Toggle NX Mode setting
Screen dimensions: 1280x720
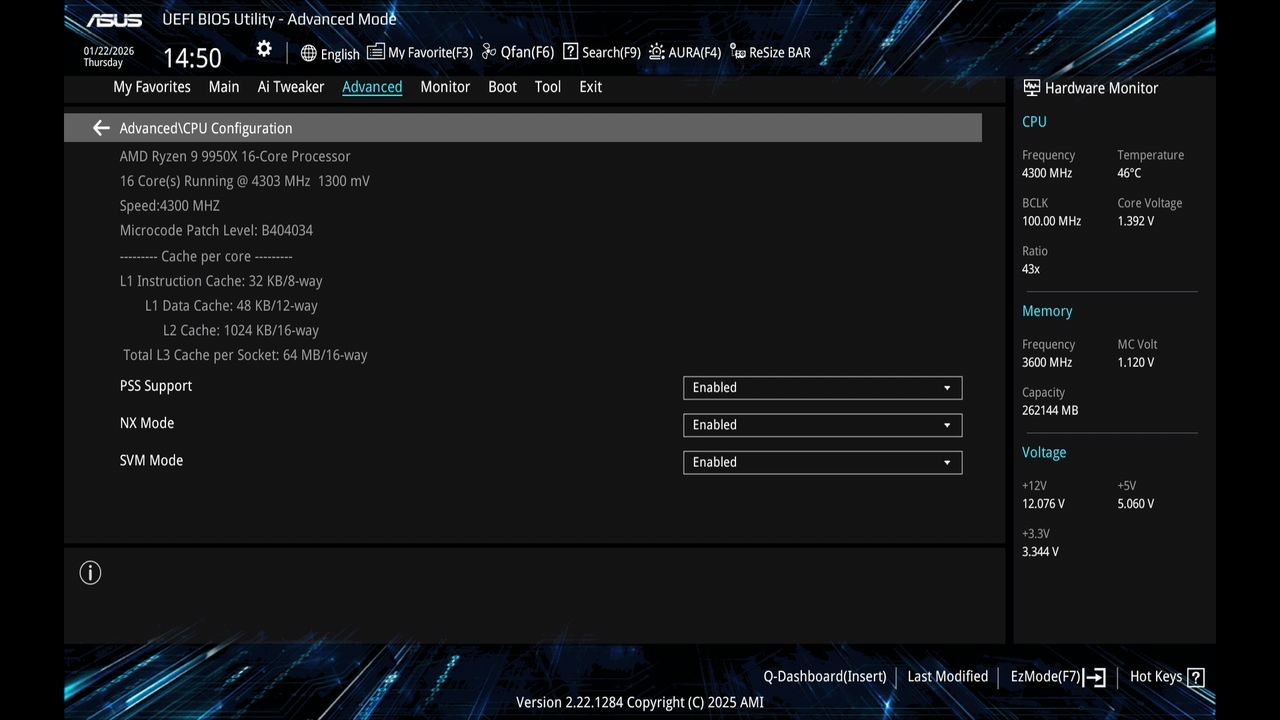pyautogui.click(x=821, y=425)
